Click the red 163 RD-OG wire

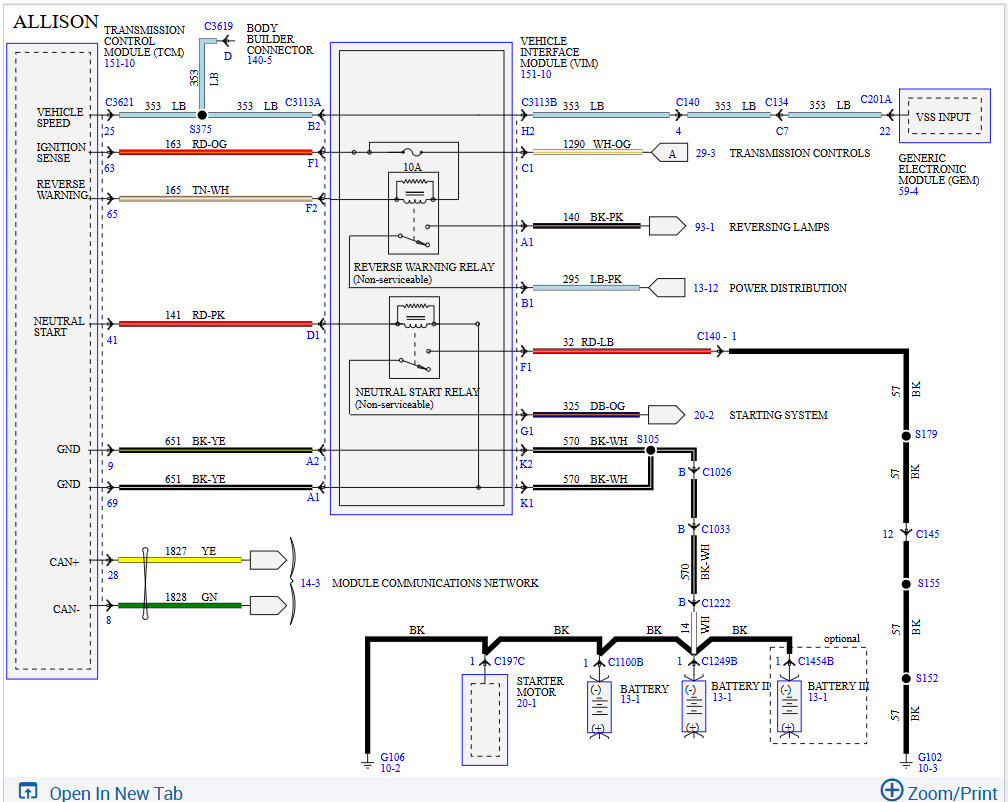click(x=215, y=152)
